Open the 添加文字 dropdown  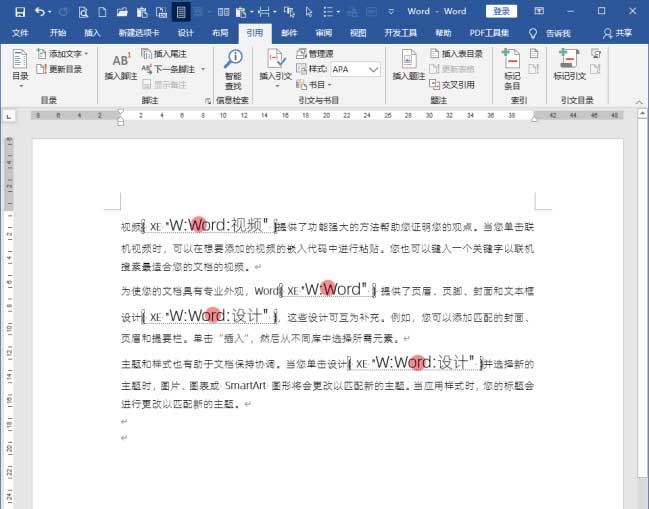coord(62,54)
